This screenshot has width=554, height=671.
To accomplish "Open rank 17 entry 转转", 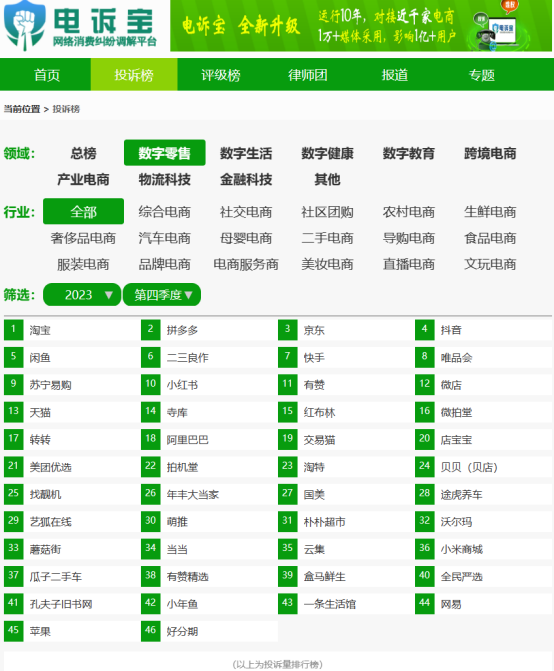I will 71,439.
